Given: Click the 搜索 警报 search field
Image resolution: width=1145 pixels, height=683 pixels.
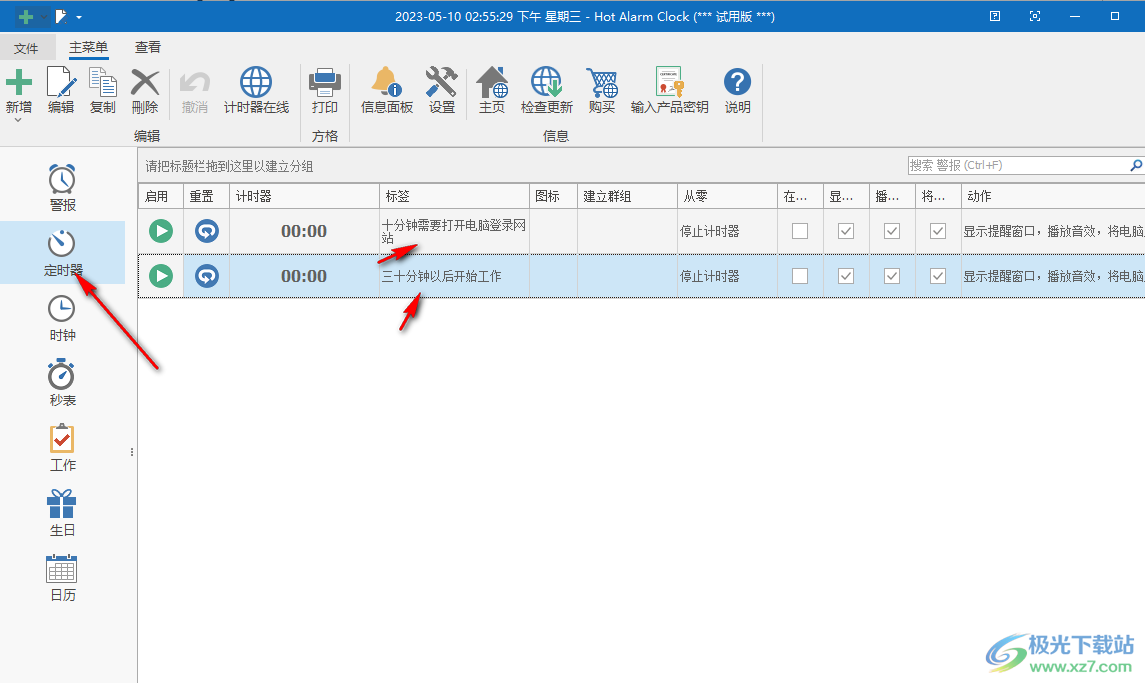Looking at the screenshot, I should click(x=1019, y=166).
